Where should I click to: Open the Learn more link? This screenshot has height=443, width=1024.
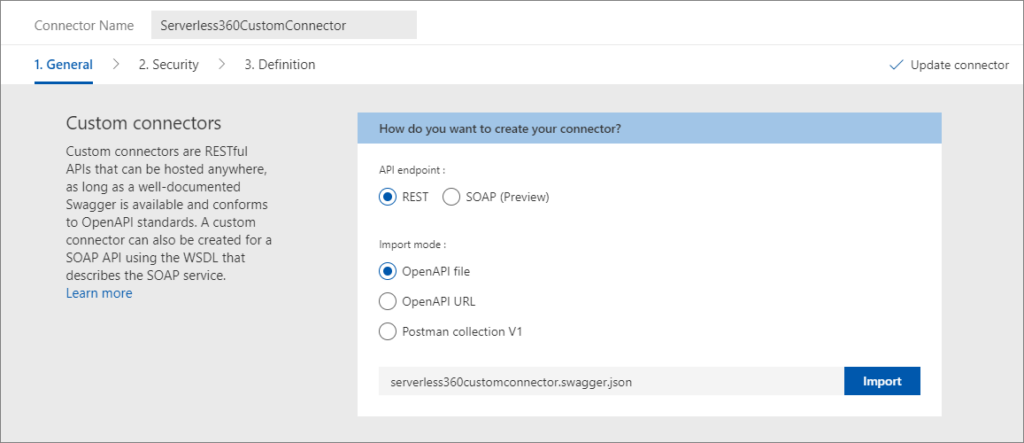(x=99, y=293)
